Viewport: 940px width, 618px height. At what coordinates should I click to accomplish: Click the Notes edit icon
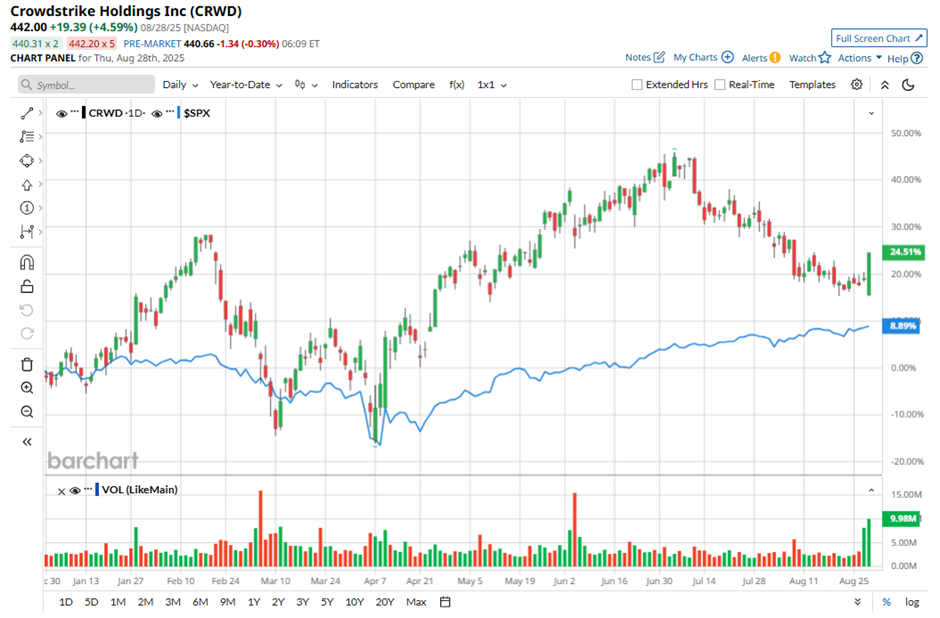pyautogui.click(x=659, y=58)
